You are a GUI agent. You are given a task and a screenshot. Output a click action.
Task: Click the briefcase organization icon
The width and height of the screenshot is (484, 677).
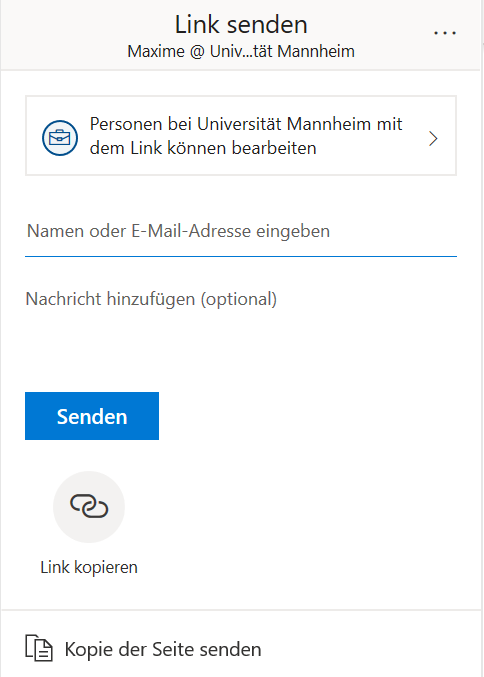click(x=60, y=138)
